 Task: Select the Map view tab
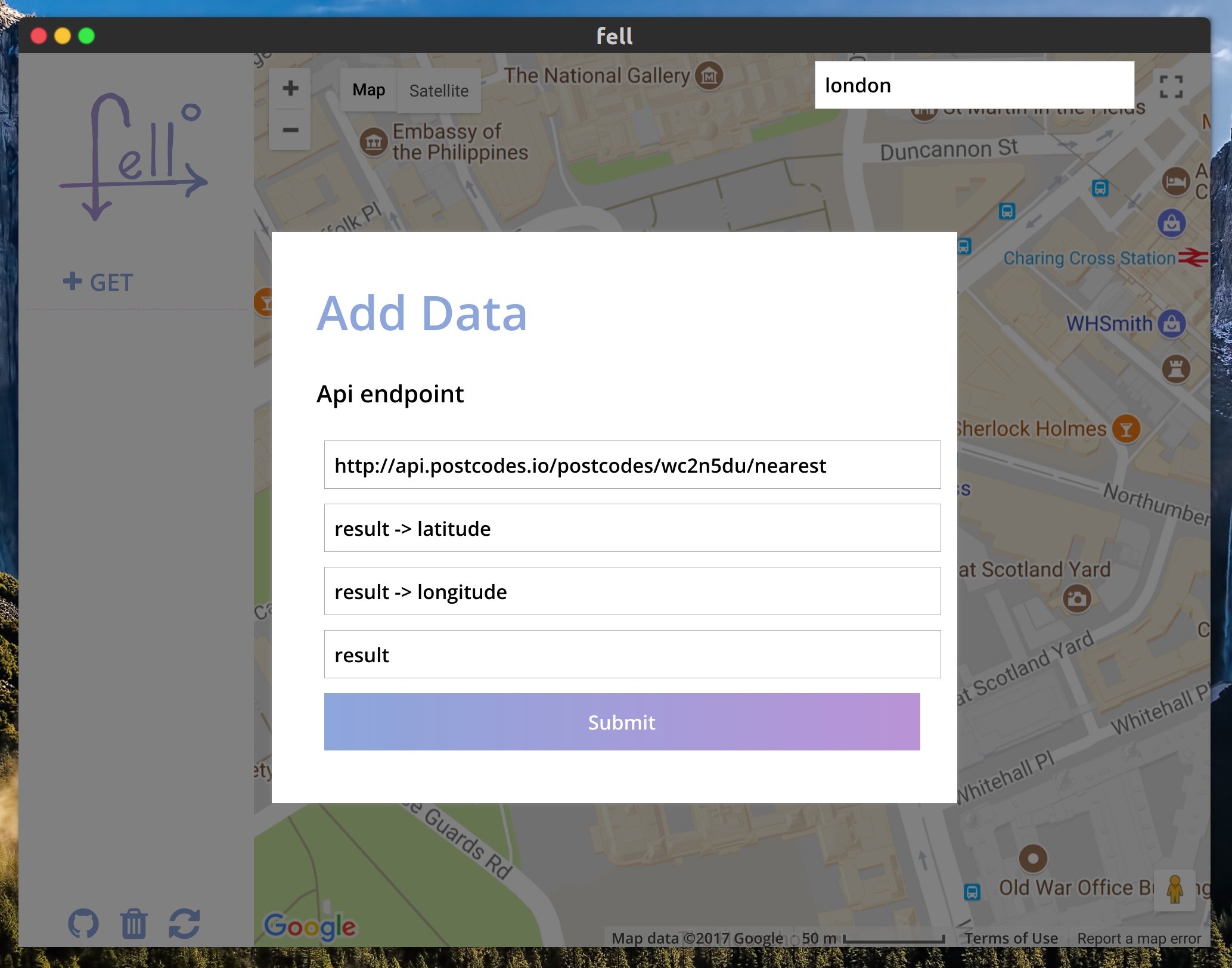368,90
